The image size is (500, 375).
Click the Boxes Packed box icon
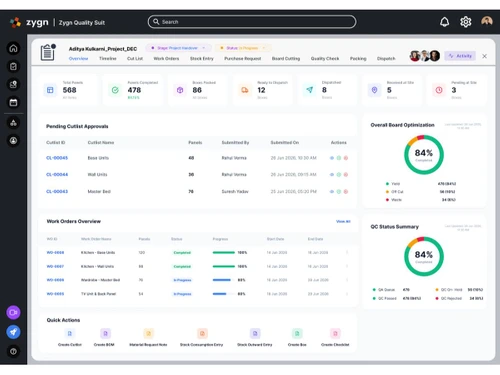(x=180, y=90)
